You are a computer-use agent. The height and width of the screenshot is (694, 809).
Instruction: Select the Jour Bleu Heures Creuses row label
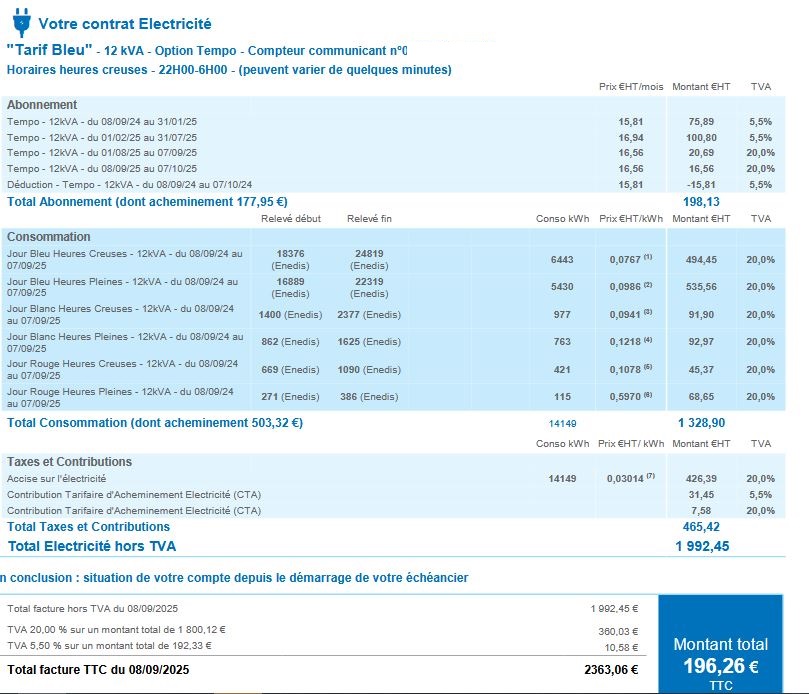pos(124,259)
